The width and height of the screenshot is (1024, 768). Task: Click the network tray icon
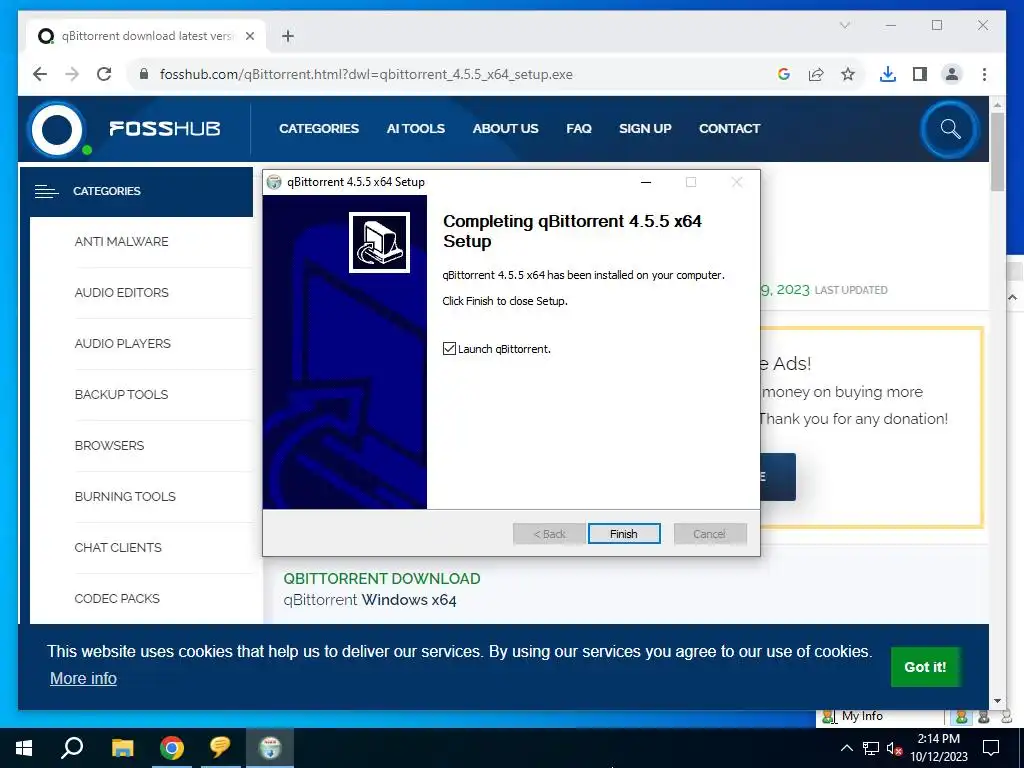click(871, 748)
